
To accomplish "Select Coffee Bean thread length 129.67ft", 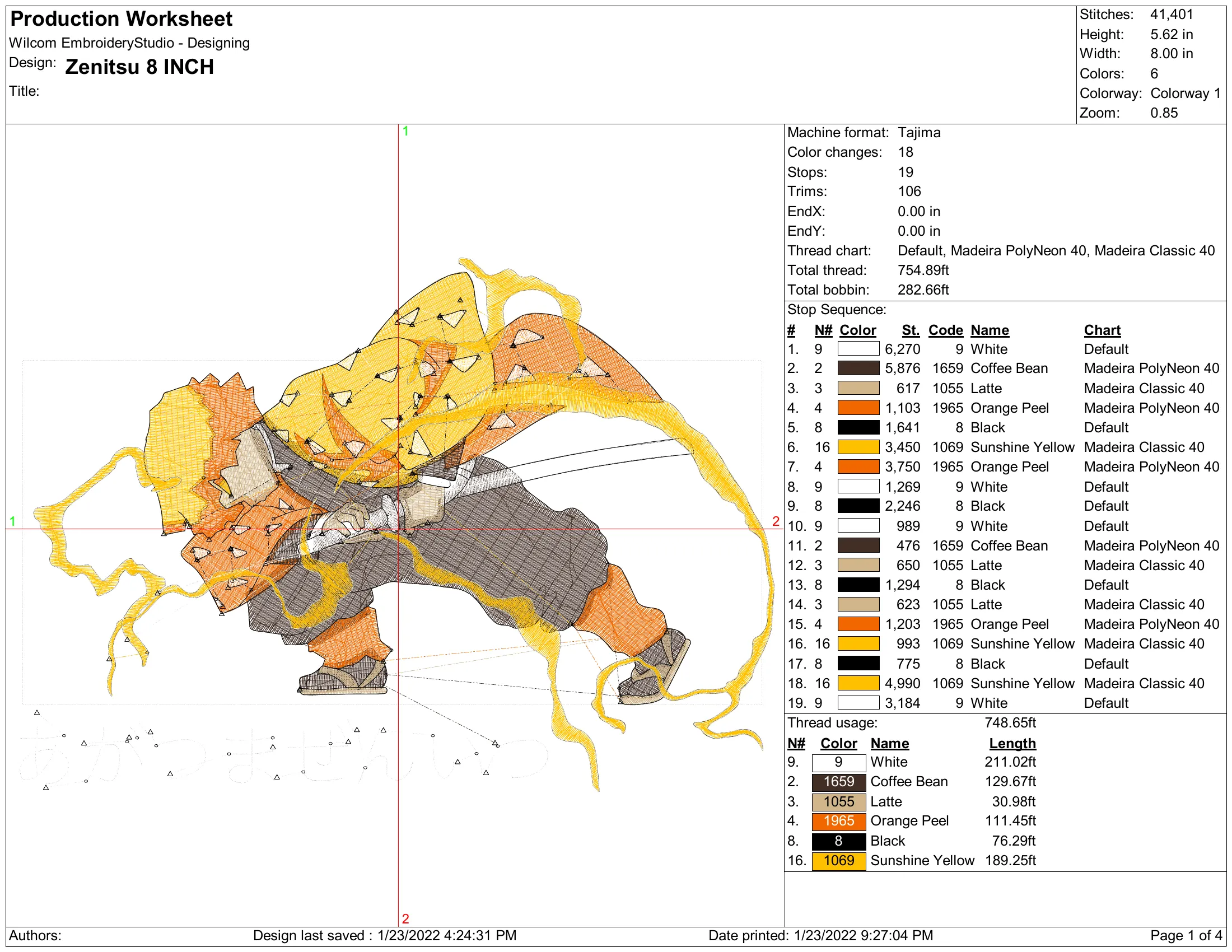I will pyautogui.click(x=1010, y=782).
